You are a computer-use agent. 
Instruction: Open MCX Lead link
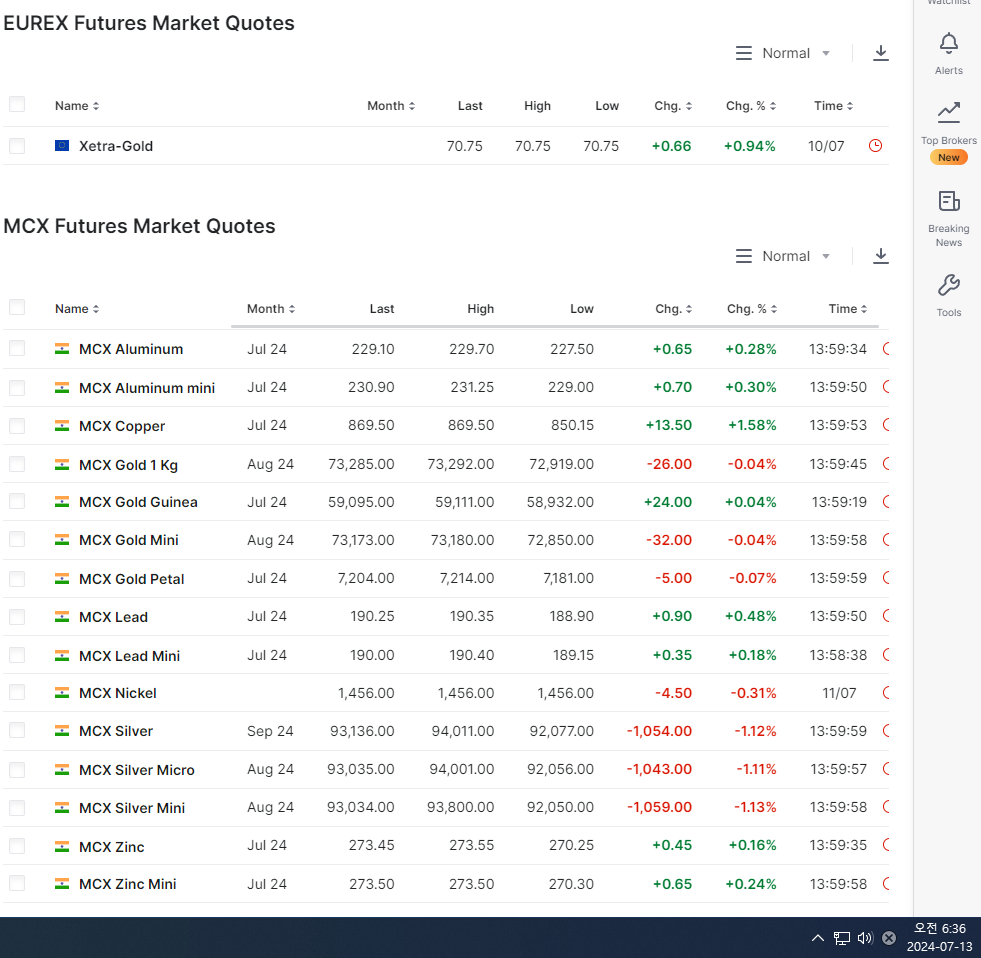tap(113, 617)
